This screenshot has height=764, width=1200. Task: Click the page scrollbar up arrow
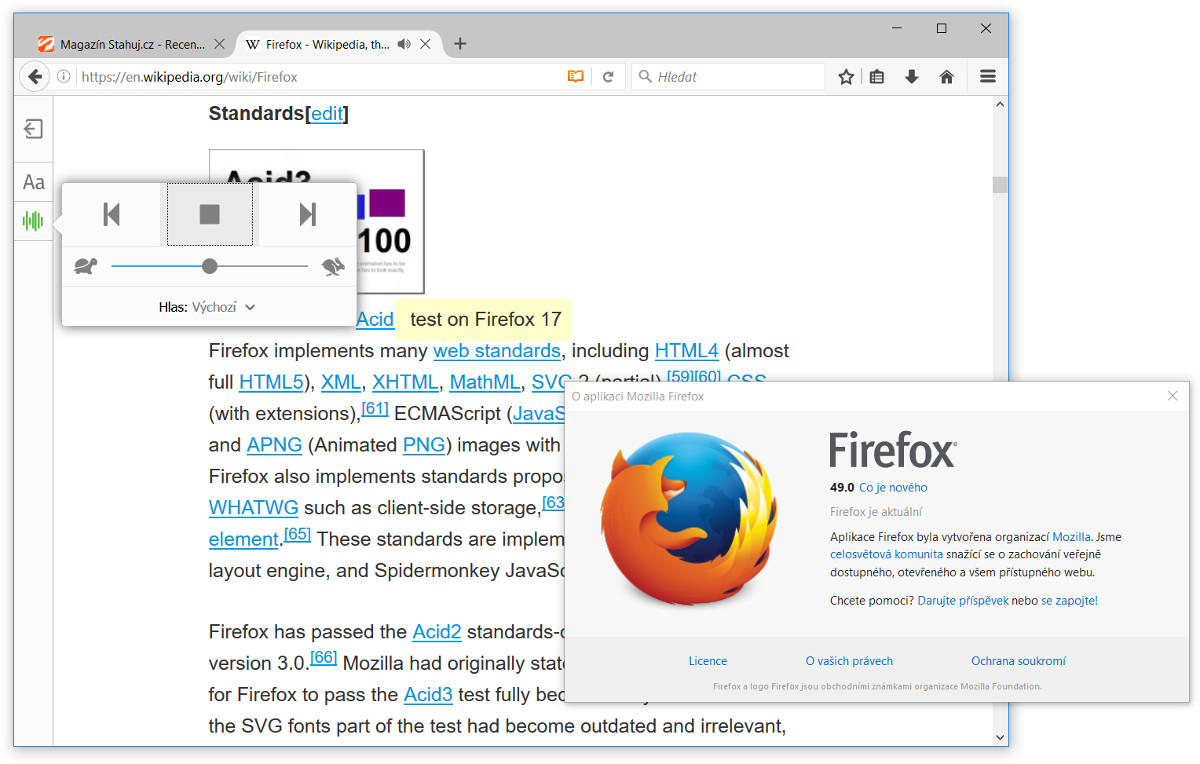pos(1000,106)
